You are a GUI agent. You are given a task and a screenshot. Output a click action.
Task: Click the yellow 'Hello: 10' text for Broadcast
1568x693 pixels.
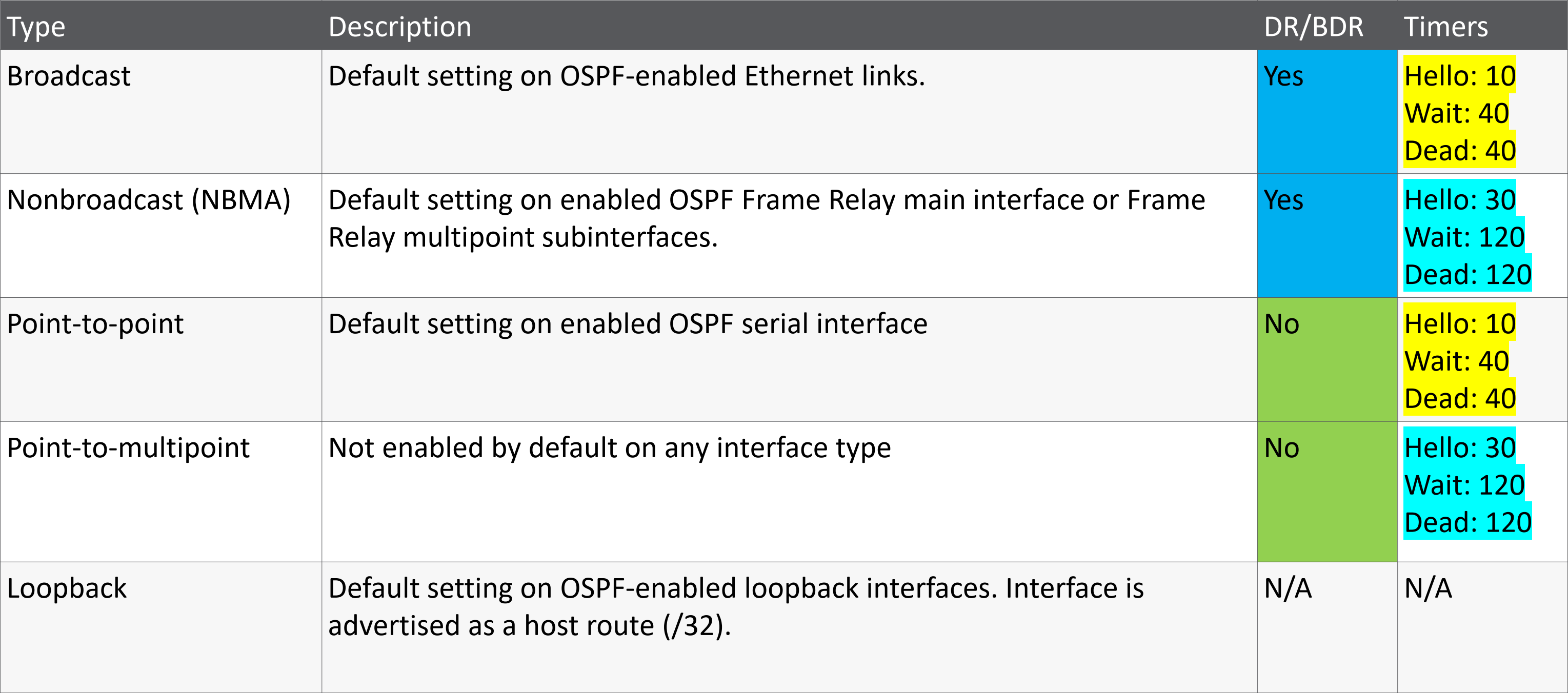1459,77
